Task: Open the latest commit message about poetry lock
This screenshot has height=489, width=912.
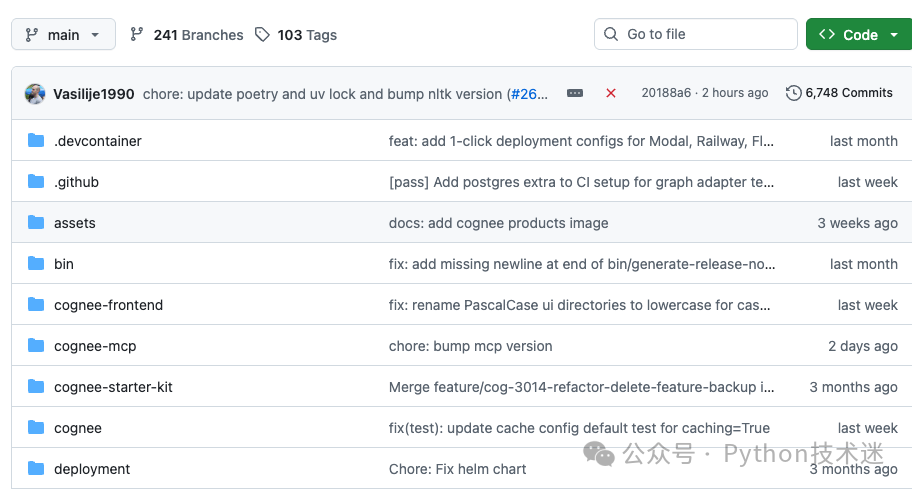Action: tap(323, 94)
